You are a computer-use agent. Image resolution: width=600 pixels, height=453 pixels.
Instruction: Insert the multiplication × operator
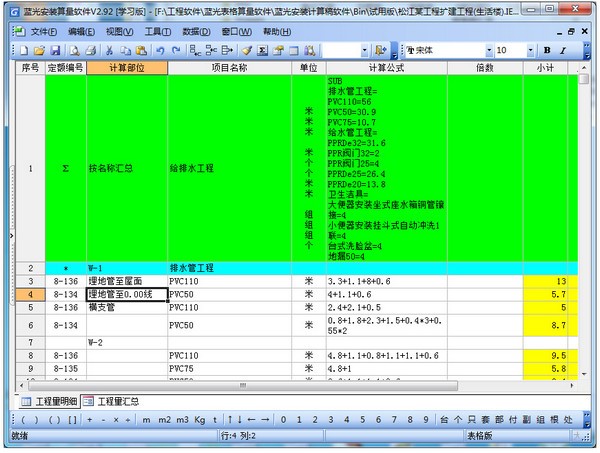(116, 420)
